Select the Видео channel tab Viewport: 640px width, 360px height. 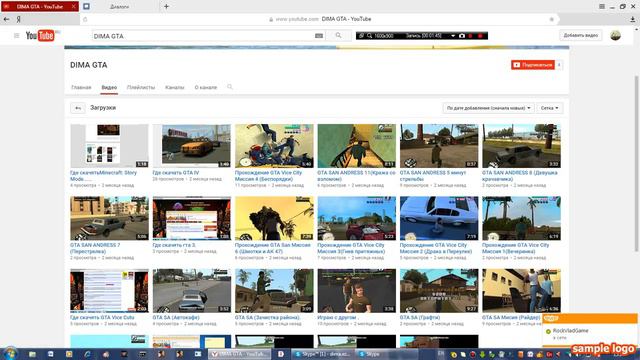(109, 87)
